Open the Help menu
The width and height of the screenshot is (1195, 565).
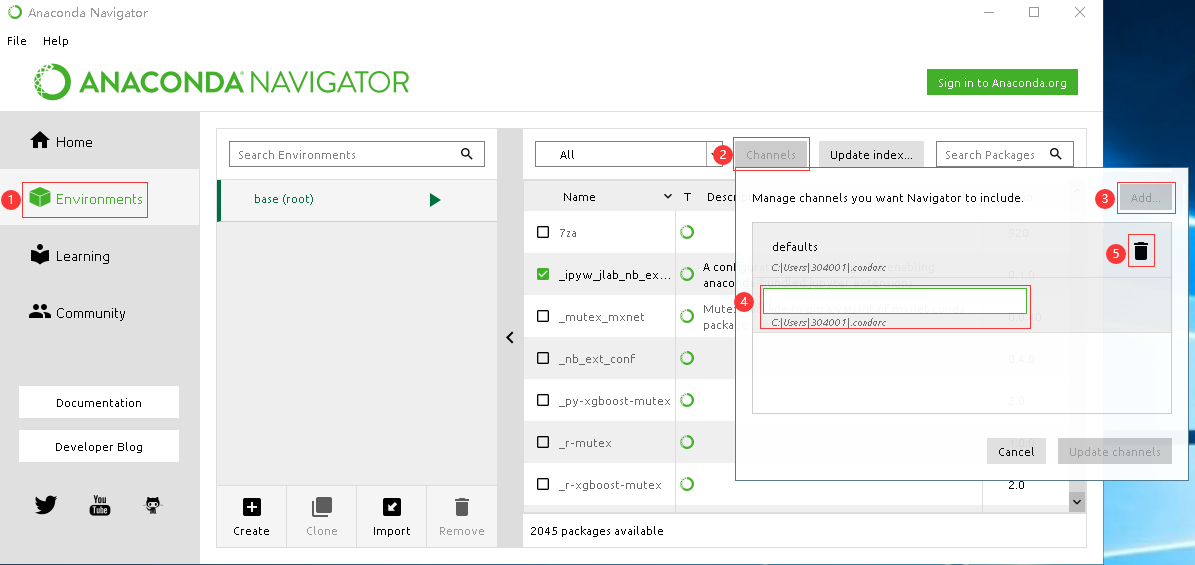[x=56, y=41]
